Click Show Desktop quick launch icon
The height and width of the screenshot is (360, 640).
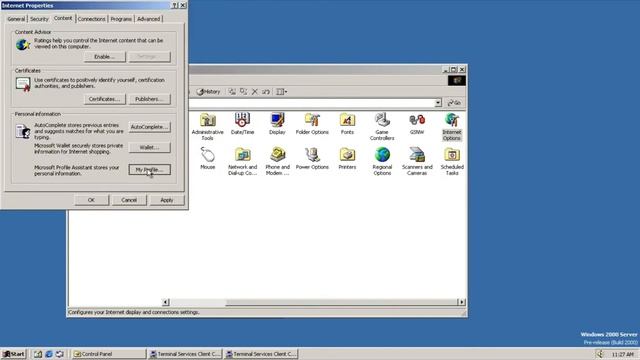(38, 354)
